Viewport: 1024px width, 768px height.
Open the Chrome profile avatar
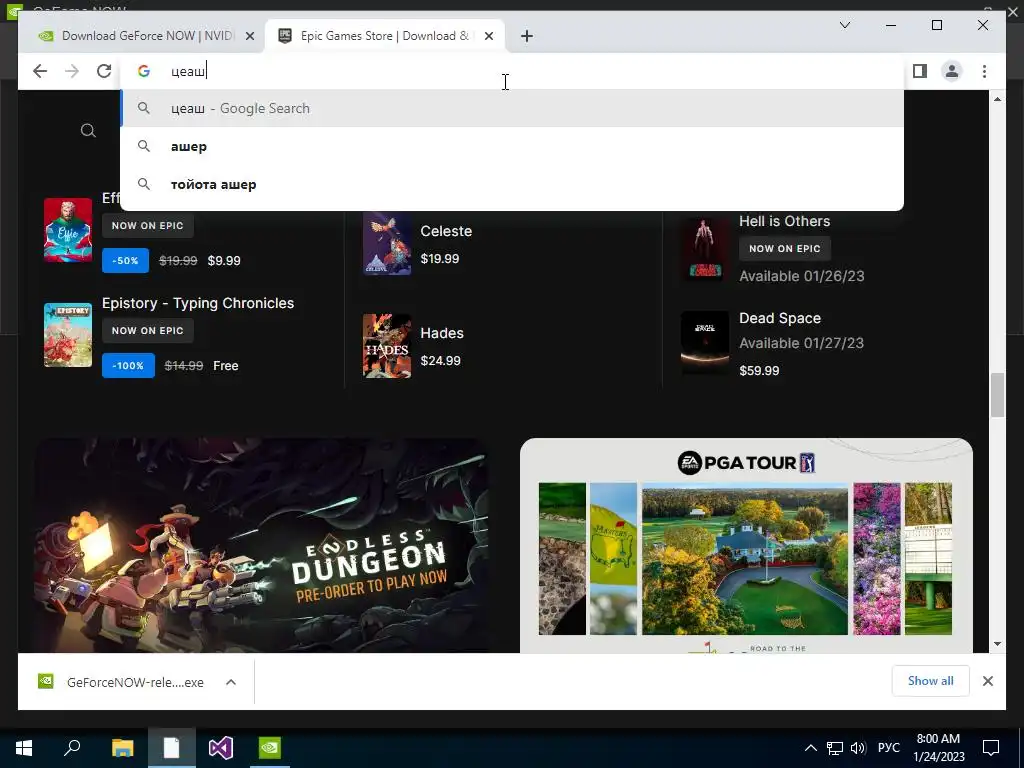pos(952,71)
